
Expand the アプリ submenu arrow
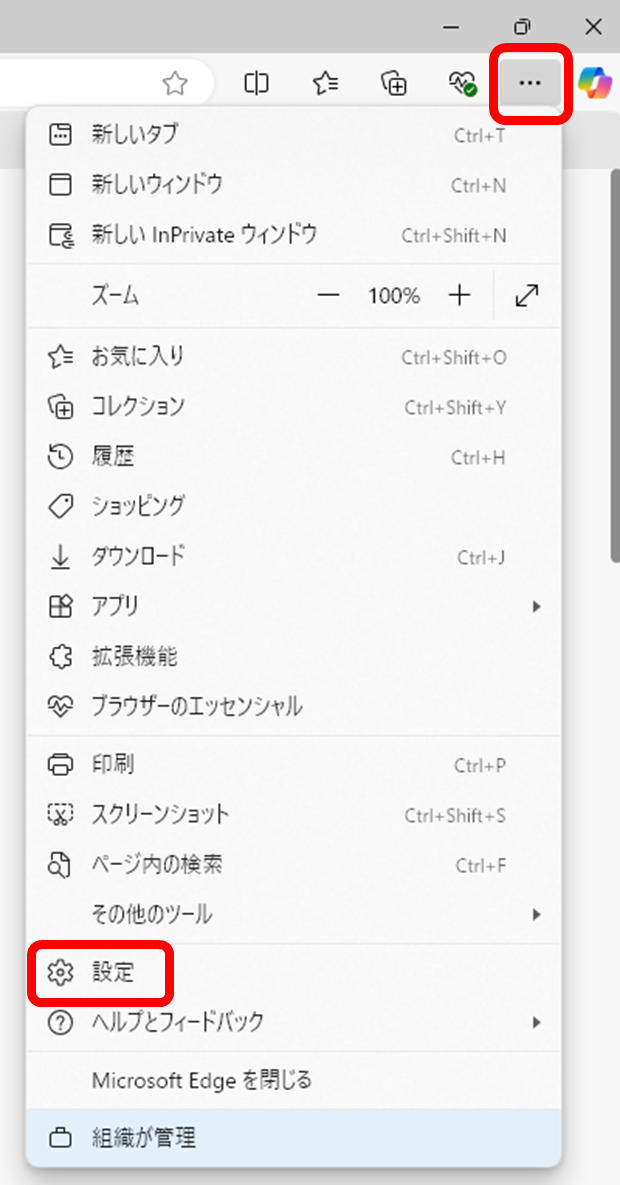(x=536, y=606)
